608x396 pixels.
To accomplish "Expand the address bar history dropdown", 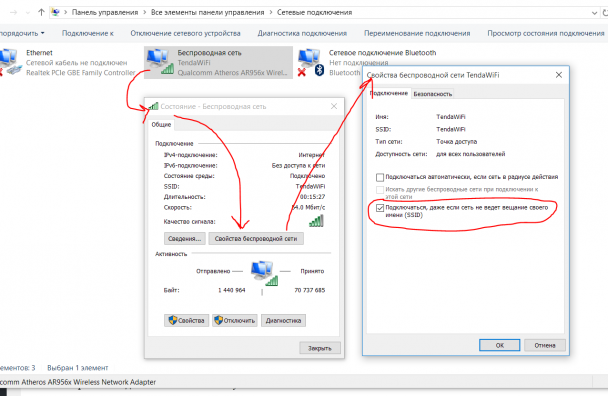I will (x=594, y=13).
